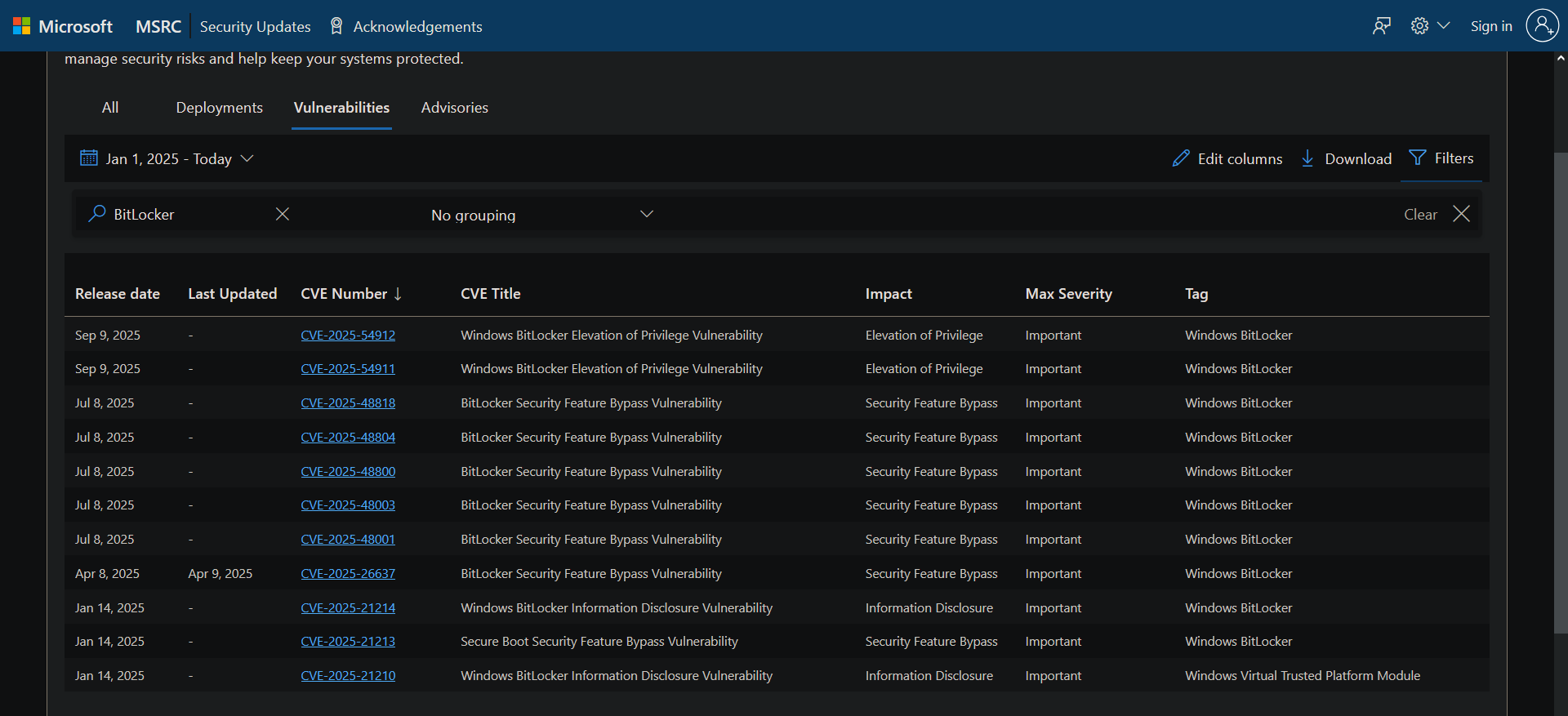Screen dimensions: 1568x716
Task: Open Acknowledgements in the top navigation
Action: coord(416,27)
